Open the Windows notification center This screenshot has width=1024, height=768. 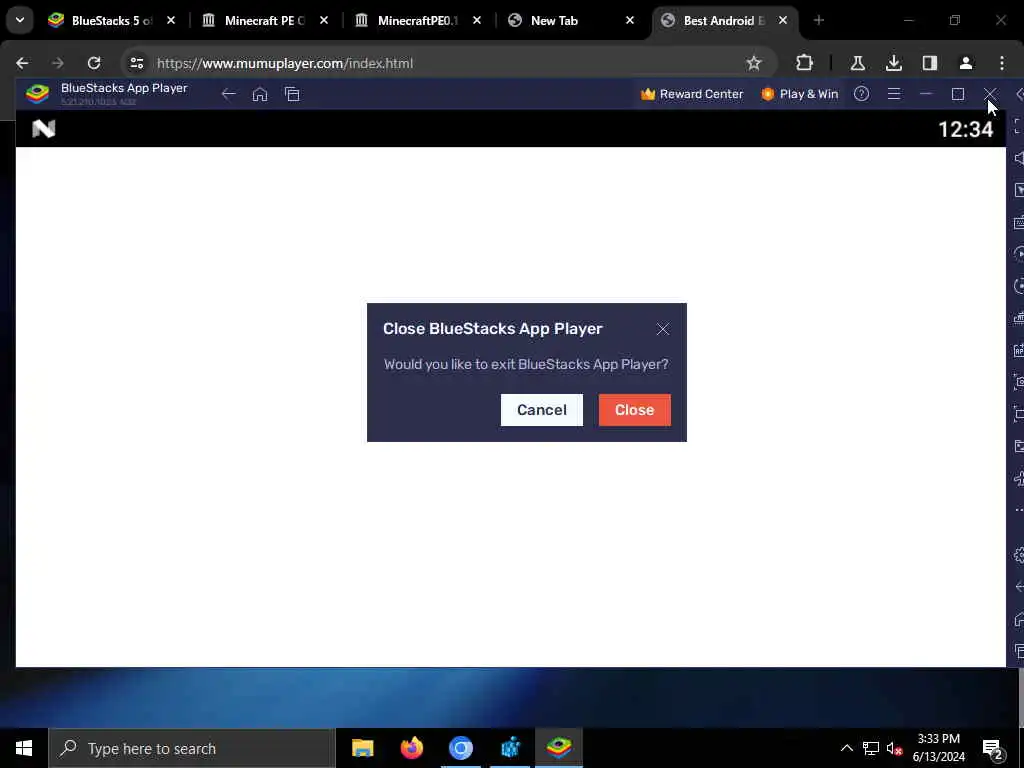click(993, 749)
